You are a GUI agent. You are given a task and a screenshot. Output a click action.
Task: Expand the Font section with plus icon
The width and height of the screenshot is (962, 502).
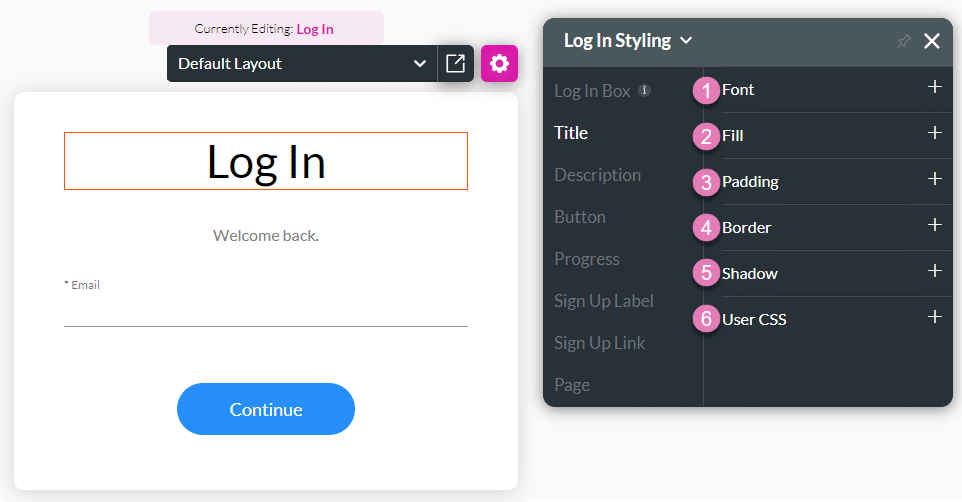(934, 87)
